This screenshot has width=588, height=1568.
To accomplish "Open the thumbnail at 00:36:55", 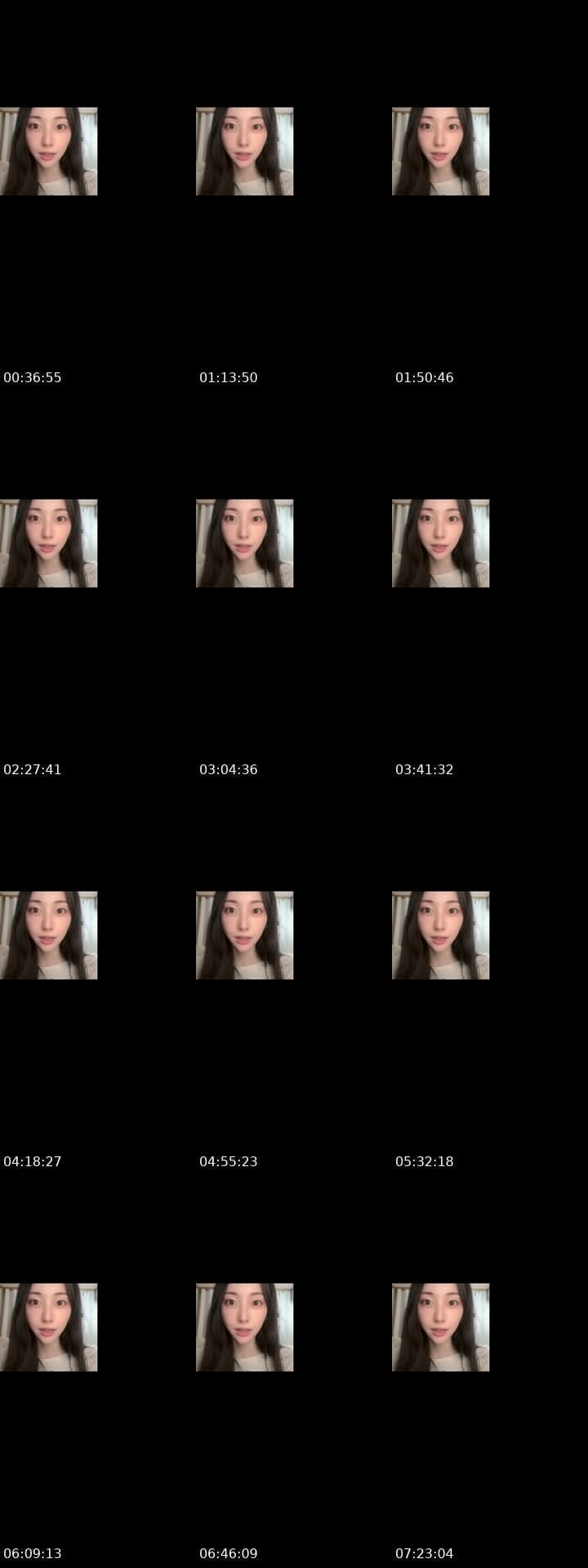I will point(48,151).
